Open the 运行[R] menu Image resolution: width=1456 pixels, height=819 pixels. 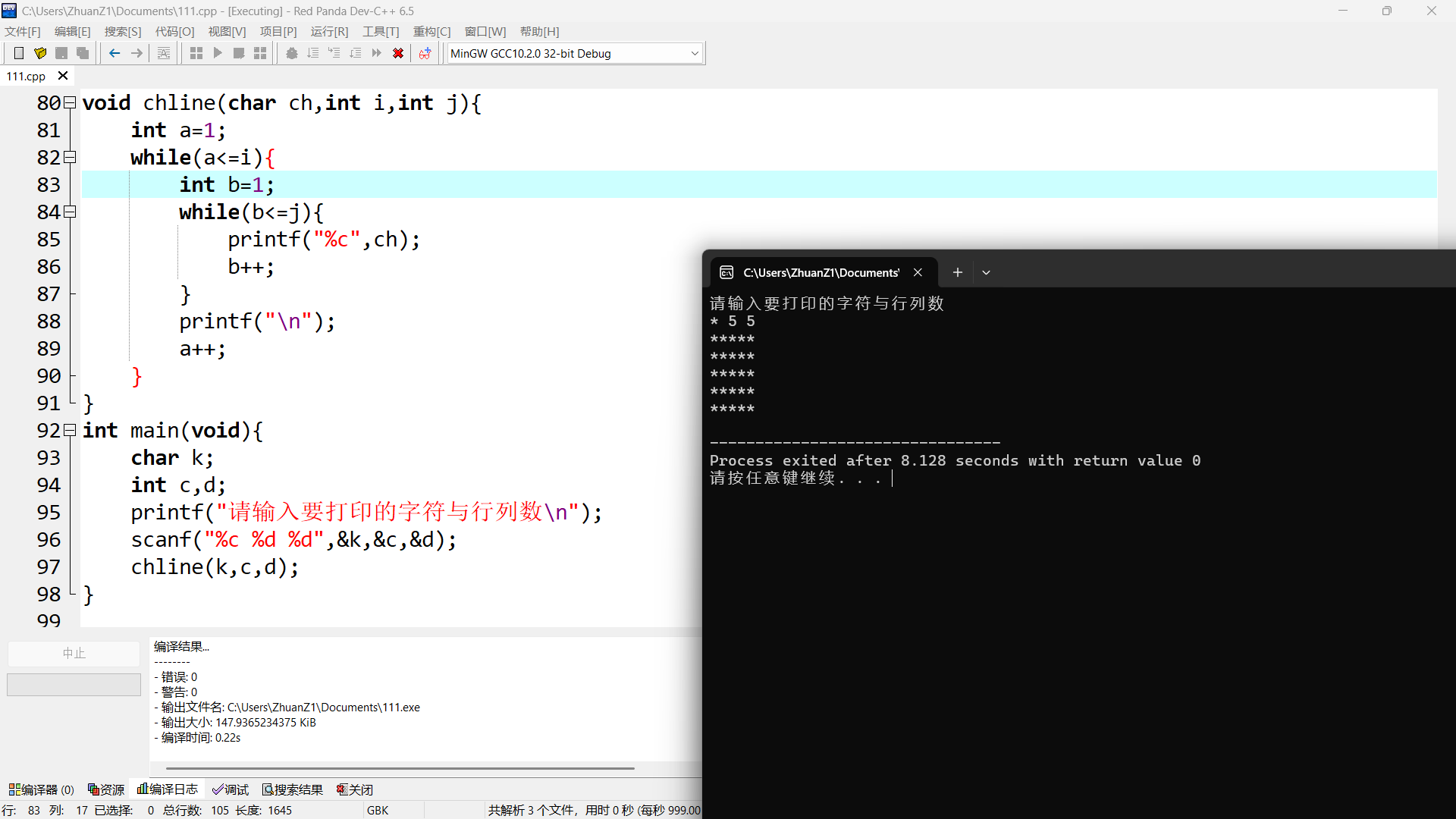pyautogui.click(x=329, y=31)
